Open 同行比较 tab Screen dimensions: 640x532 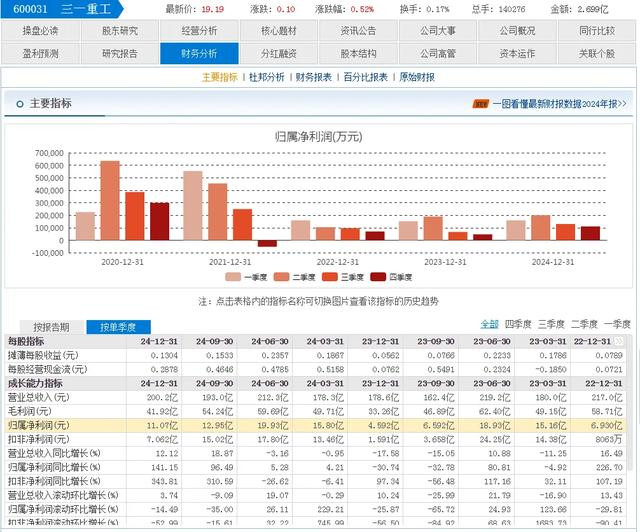[597, 31]
